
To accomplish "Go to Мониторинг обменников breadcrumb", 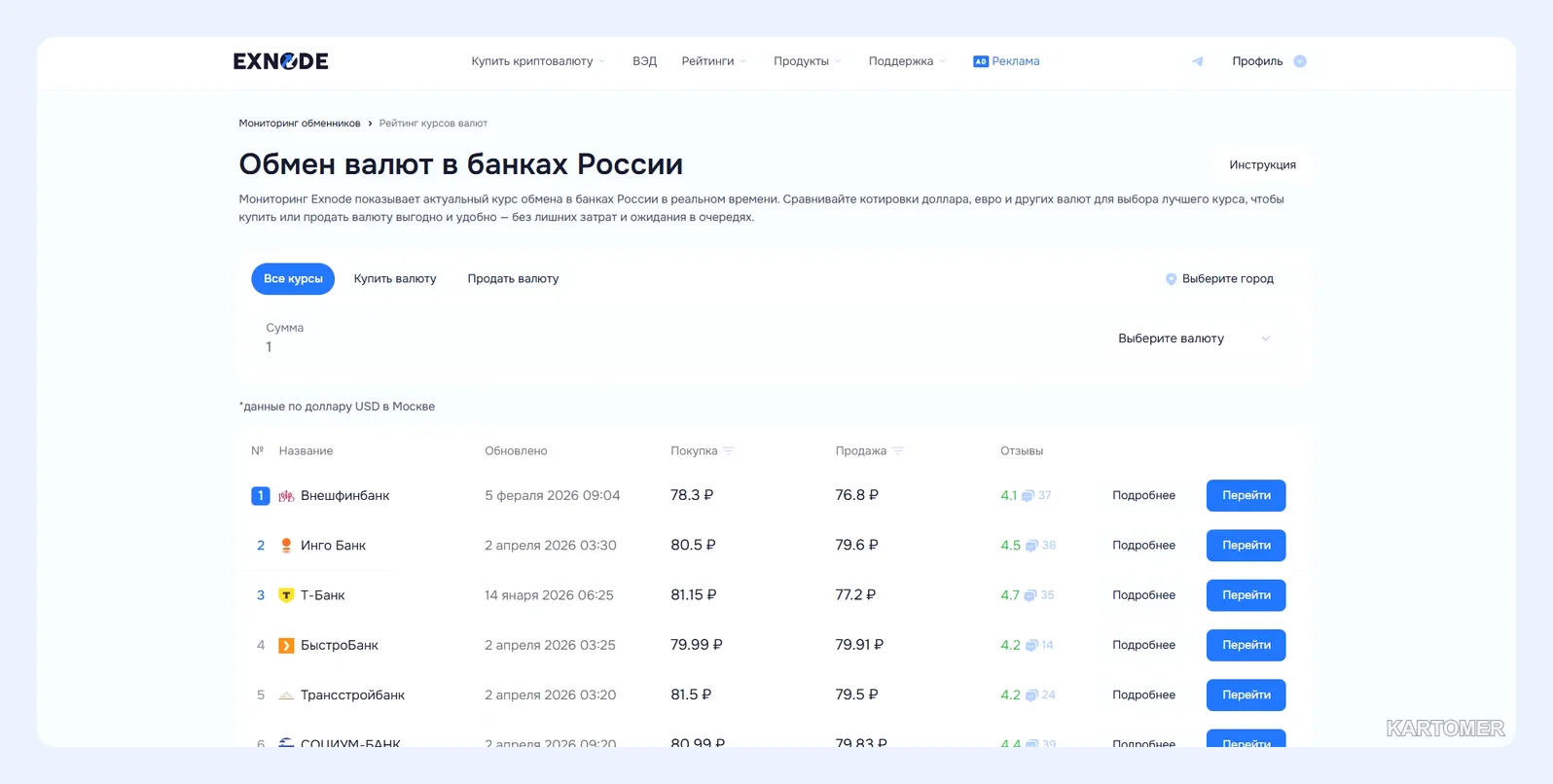I will coord(300,124).
